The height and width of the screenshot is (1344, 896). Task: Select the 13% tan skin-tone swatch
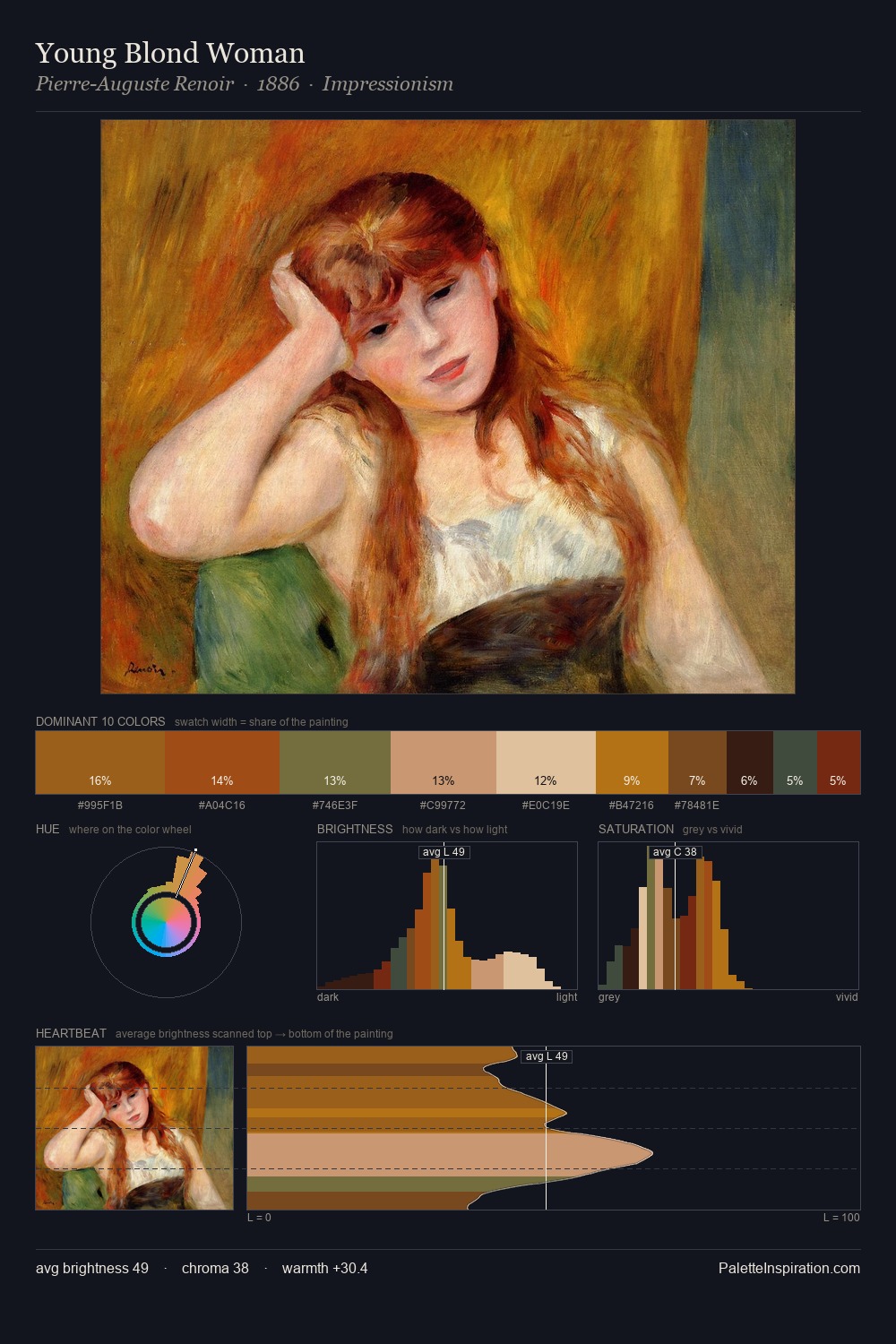tap(444, 762)
